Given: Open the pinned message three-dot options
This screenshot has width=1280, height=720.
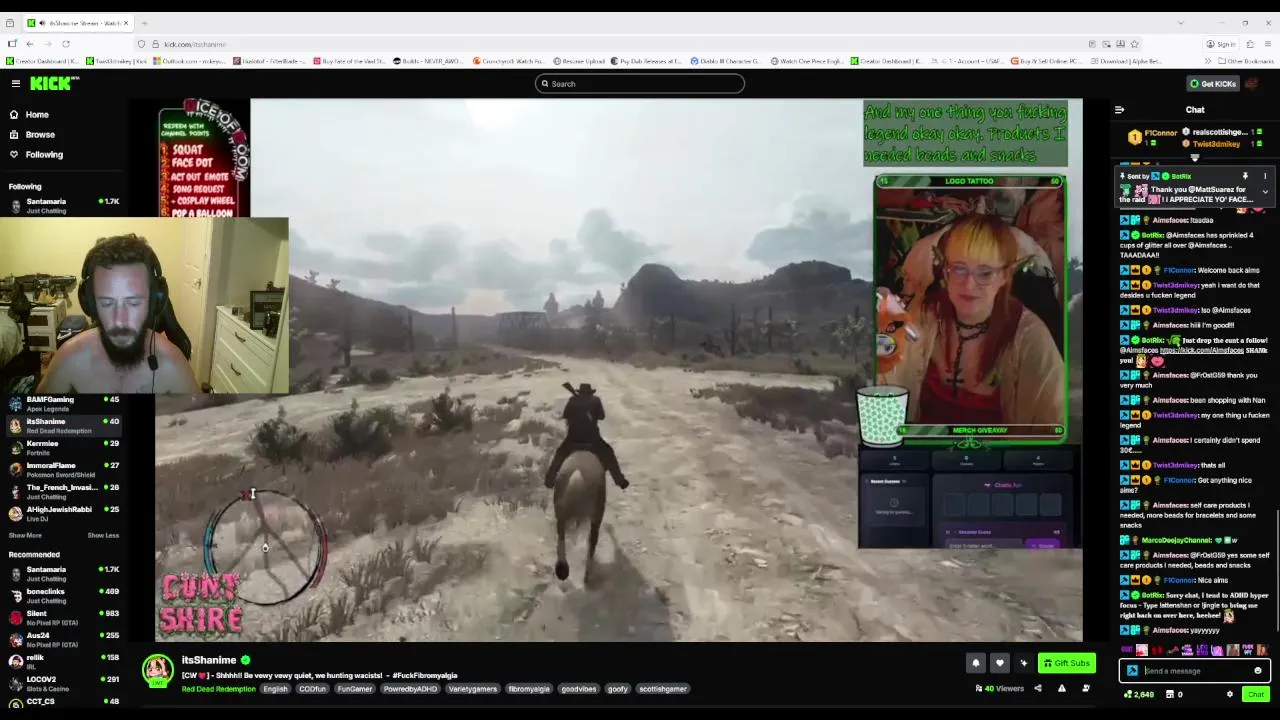Looking at the screenshot, I should point(1265,176).
